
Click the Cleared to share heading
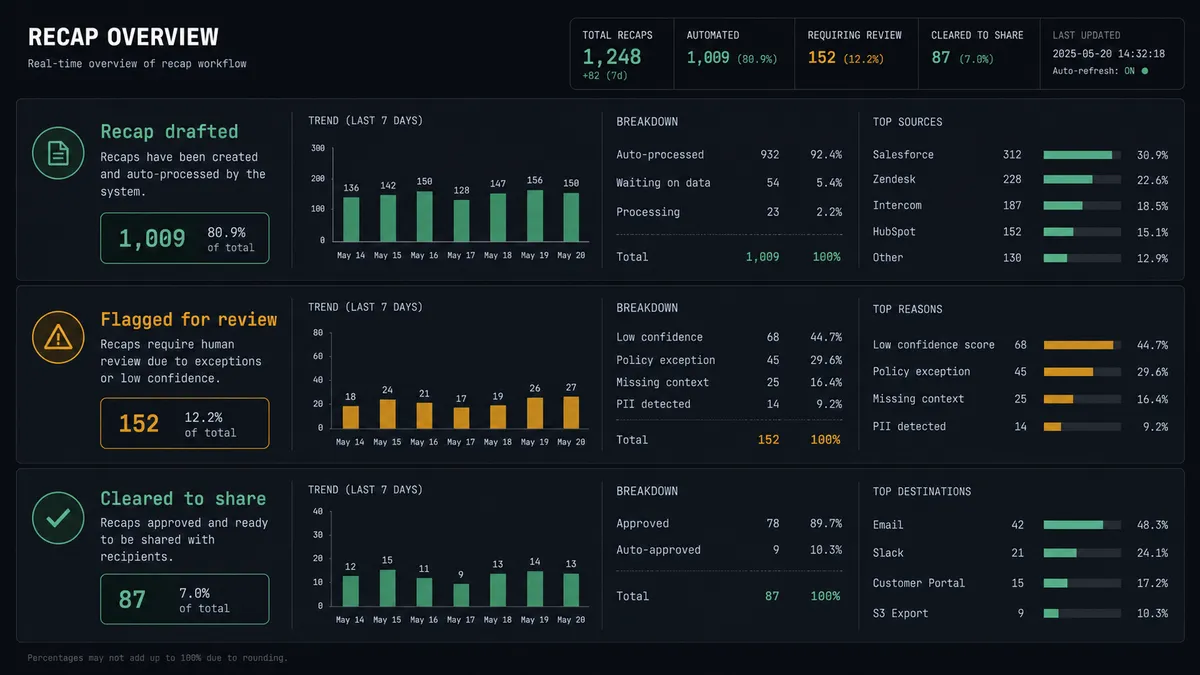183,499
